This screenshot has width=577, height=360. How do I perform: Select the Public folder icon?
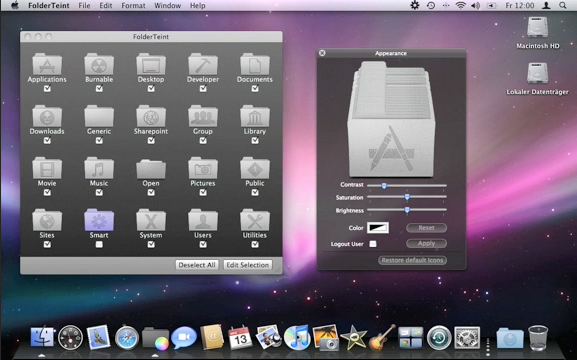[x=255, y=168]
